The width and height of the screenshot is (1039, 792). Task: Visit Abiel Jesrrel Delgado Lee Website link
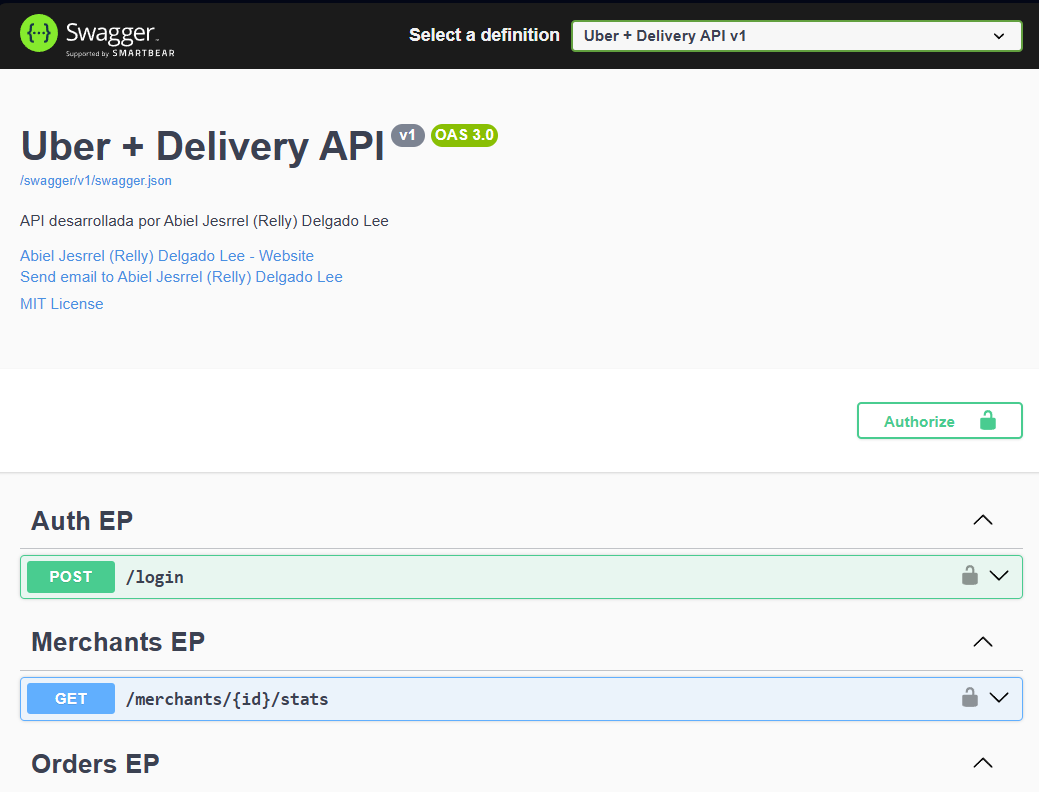coord(167,256)
